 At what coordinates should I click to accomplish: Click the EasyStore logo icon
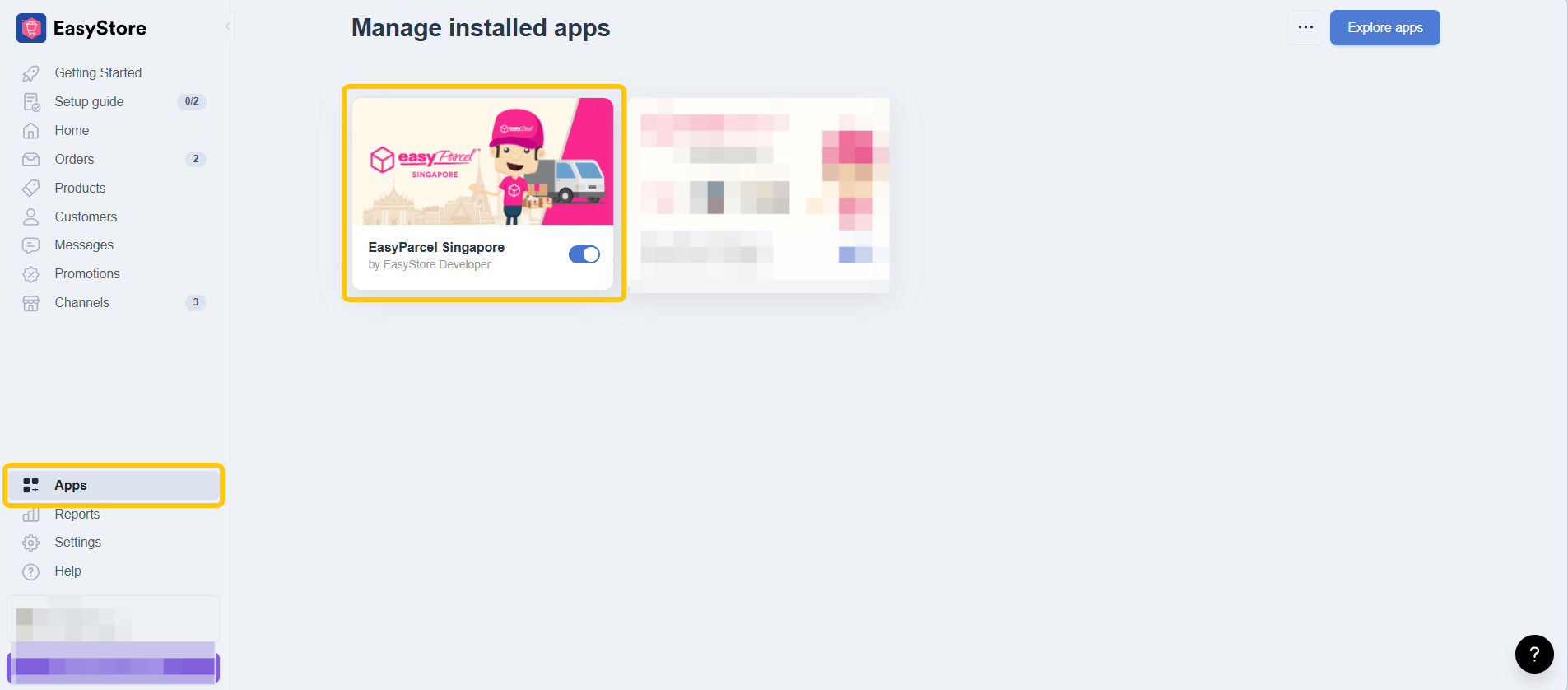tap(31, 28)
